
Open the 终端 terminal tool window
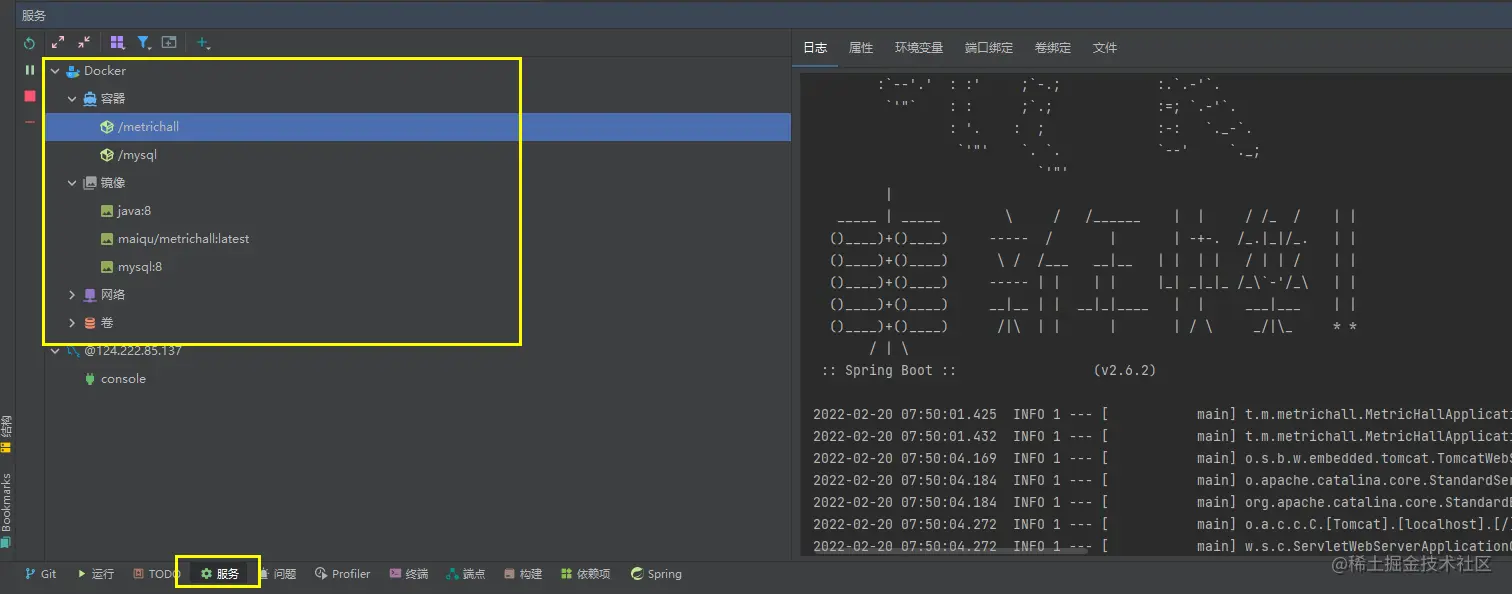409,574
